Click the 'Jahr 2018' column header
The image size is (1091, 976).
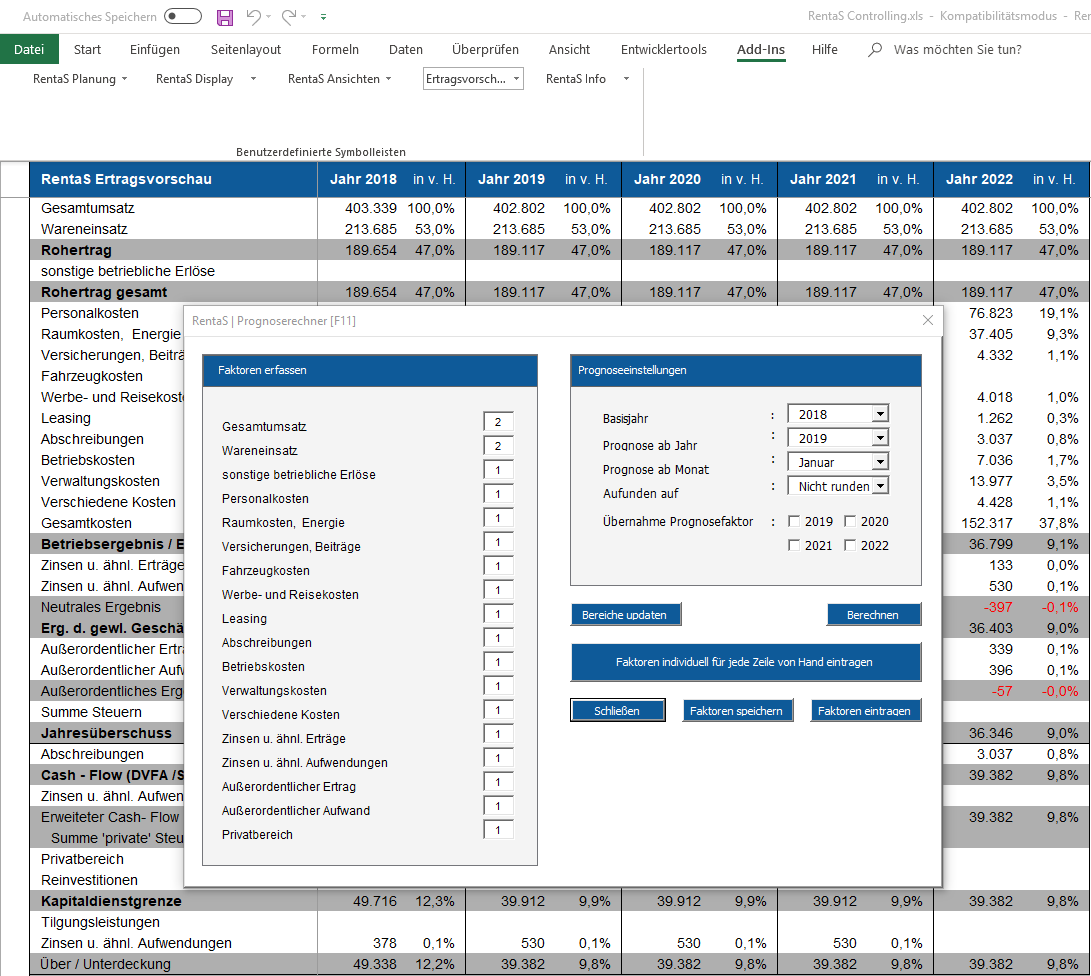pyautogui.click(x=363, y=179)
